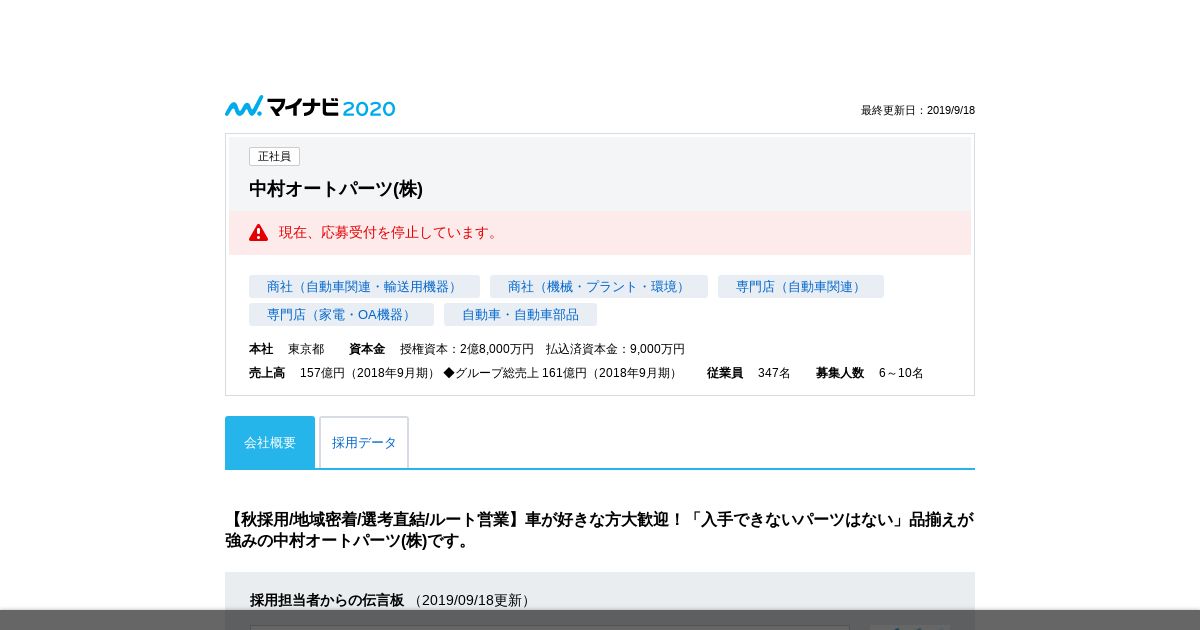Open 専門店（自動車関連） category link
1200x630 pixels.
[801, 286]
